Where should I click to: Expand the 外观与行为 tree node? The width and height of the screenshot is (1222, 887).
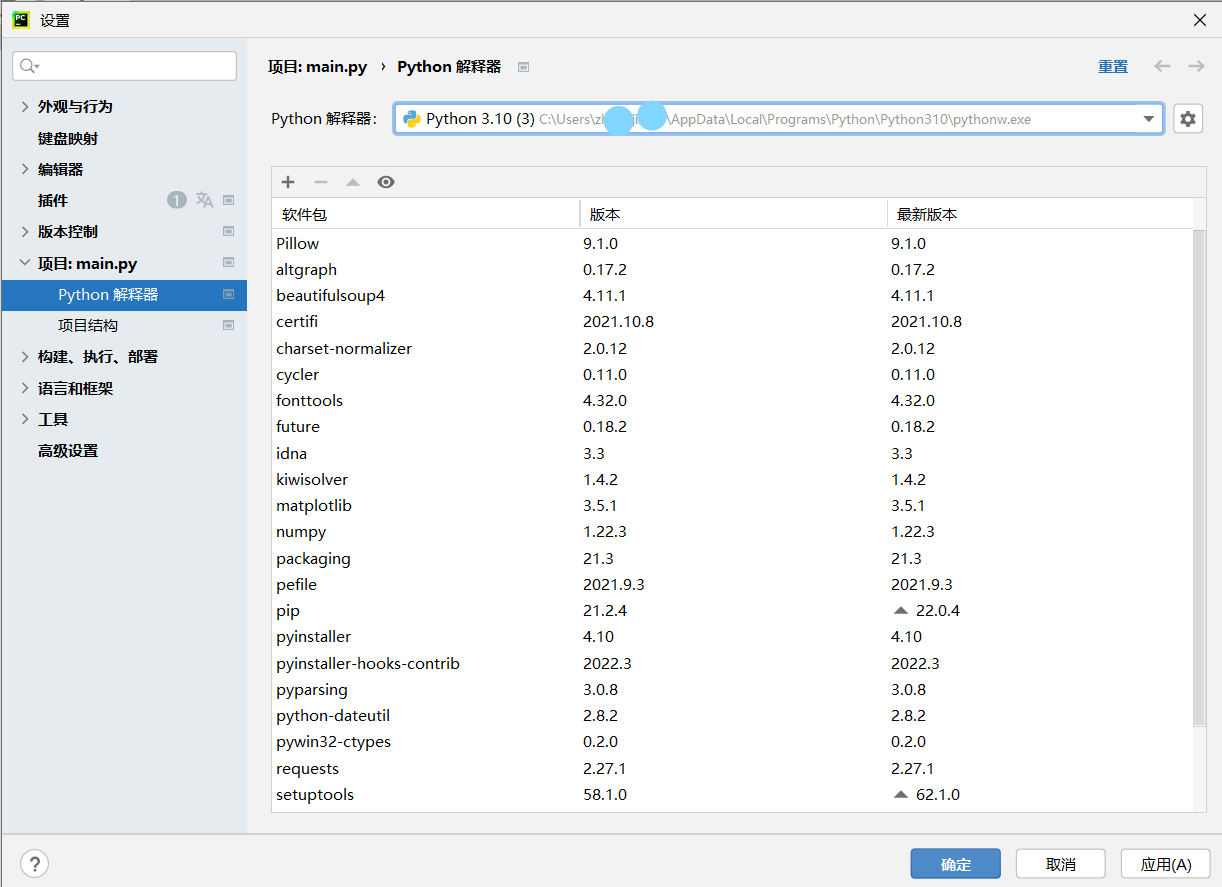click(x=25, y=106)
